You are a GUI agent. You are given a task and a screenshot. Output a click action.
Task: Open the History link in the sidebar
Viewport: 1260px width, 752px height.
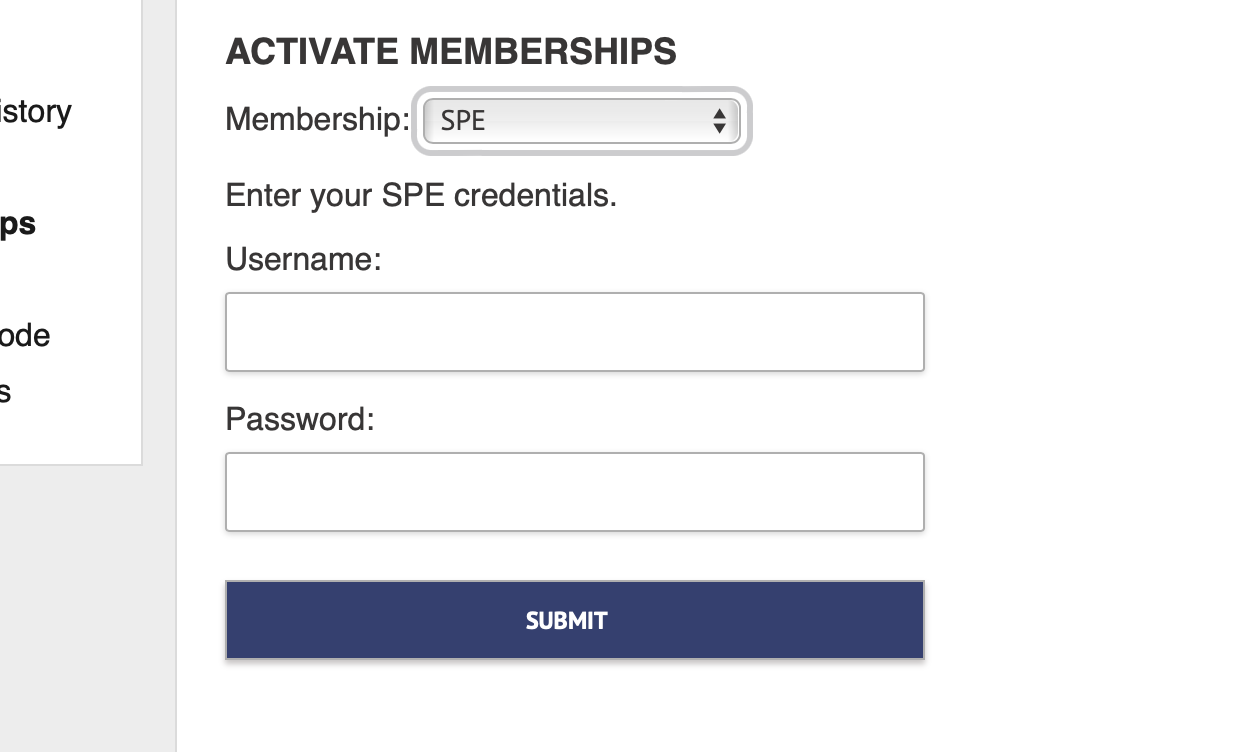(35, 112)
